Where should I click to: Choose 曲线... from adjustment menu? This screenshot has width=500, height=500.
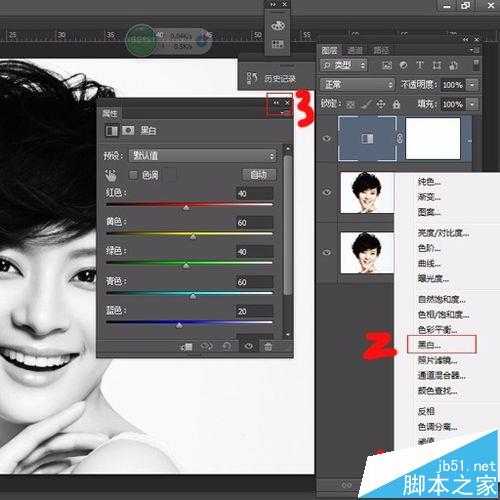pos(429,263)
